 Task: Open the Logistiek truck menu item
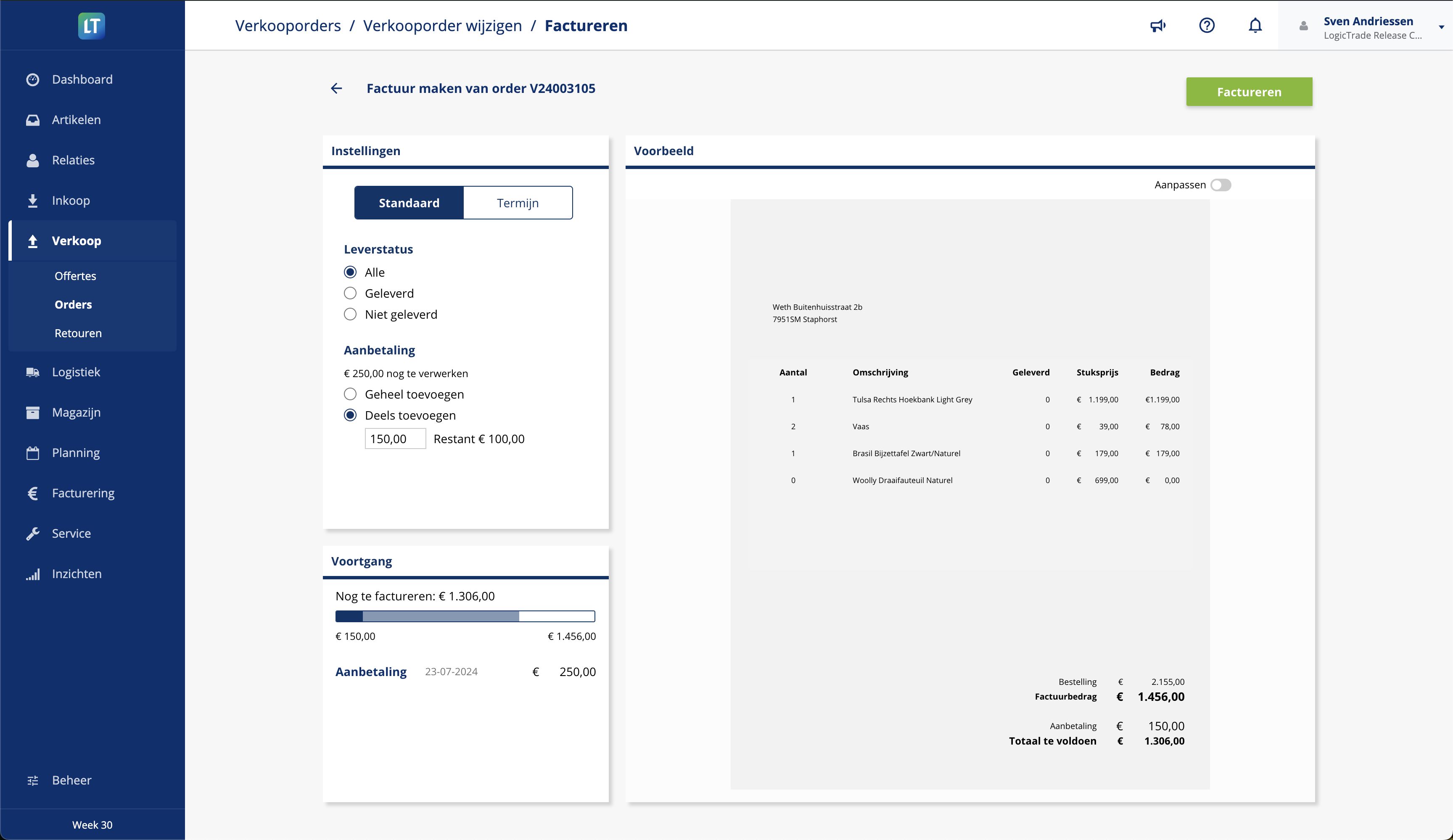click(x=76, y=372)
